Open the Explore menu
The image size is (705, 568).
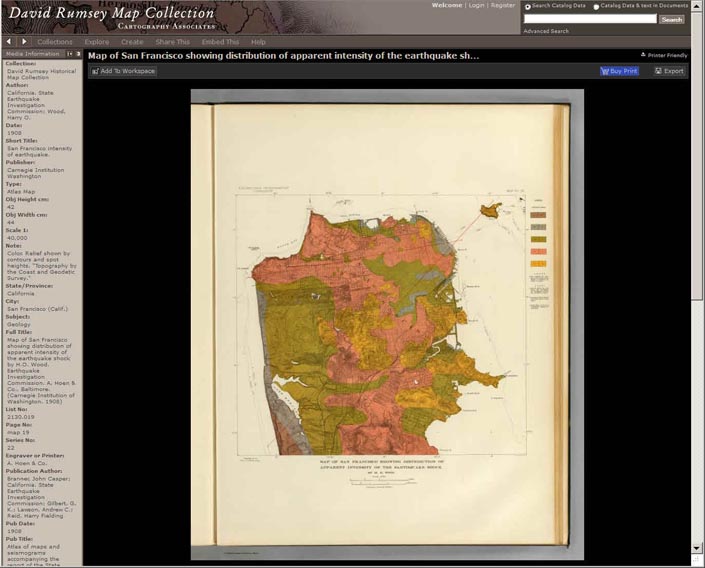(97, 42)
